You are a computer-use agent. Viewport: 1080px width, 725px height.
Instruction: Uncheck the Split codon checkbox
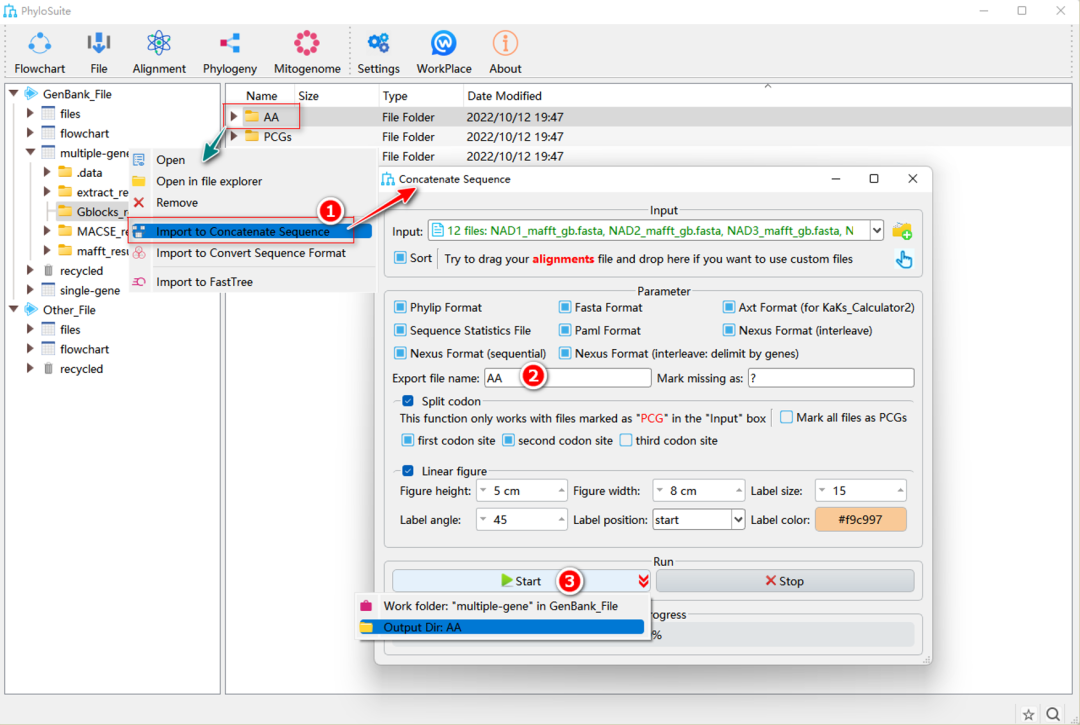click(x=408, y=401)
